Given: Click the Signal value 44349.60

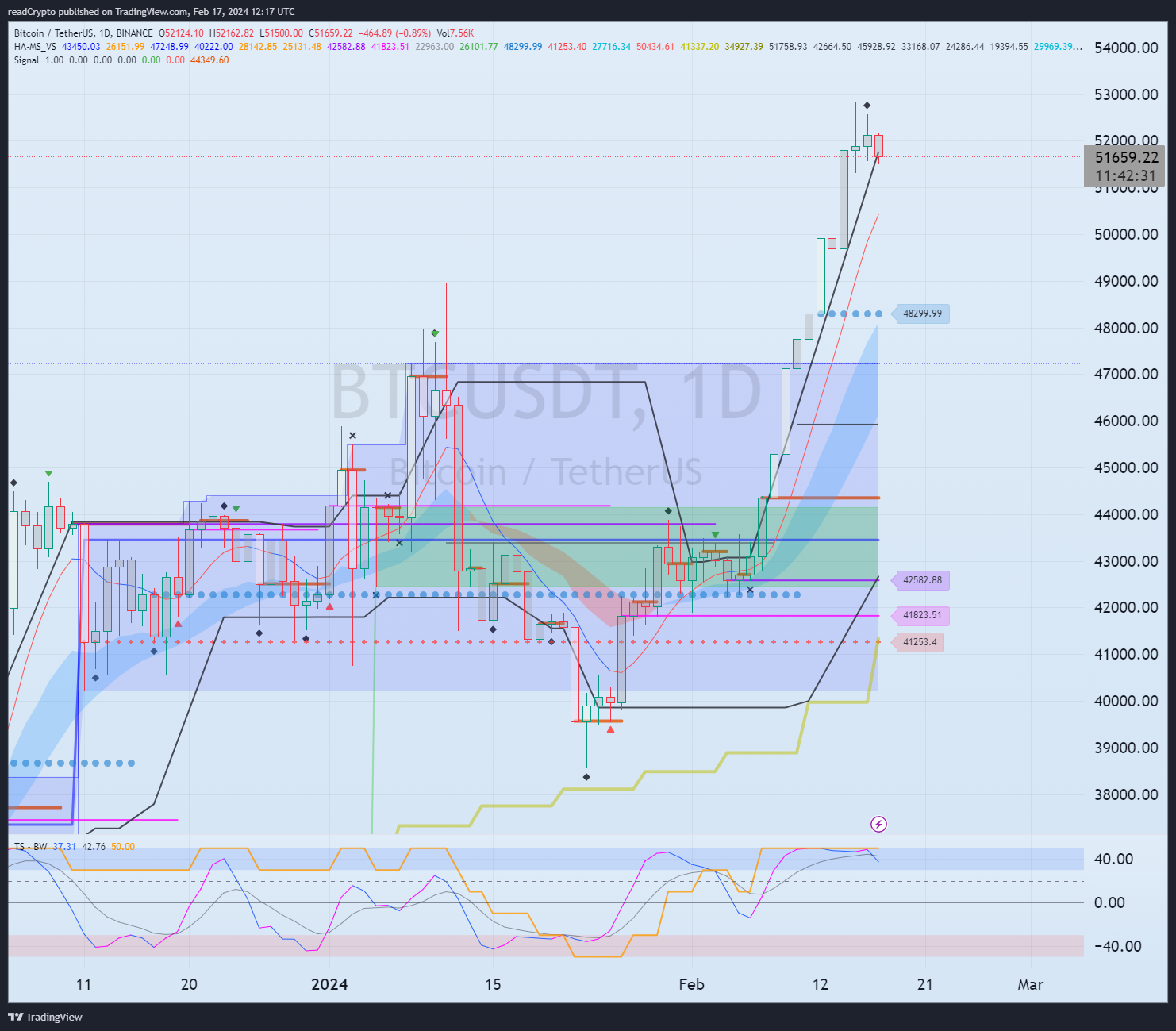Looking at the screenshot, I should click(x=209, y=60).
